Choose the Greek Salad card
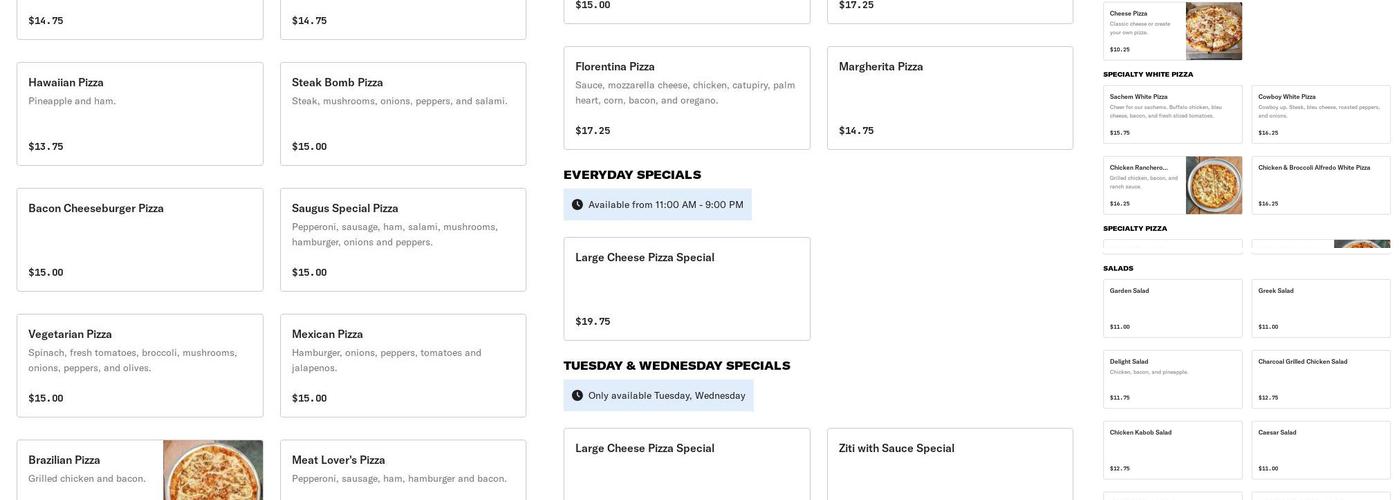This screenshot has width=1400, height=500. pos(1320,308)
